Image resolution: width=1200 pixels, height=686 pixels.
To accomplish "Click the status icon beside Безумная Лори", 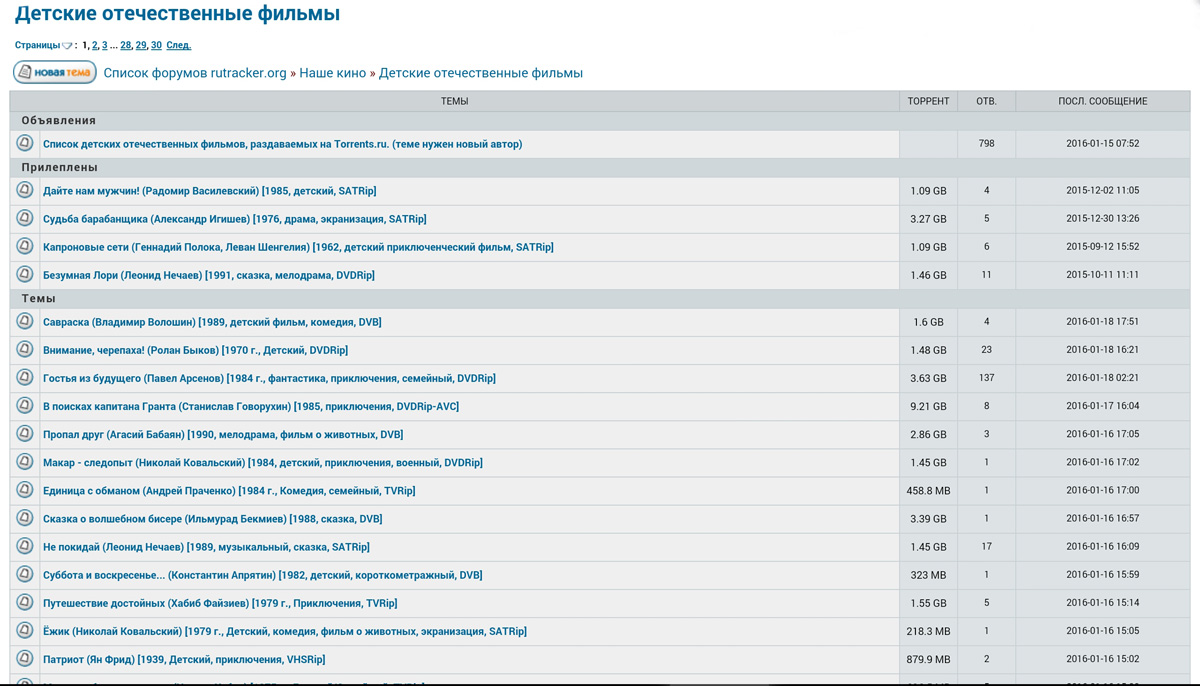I will (x=25, y=274).
